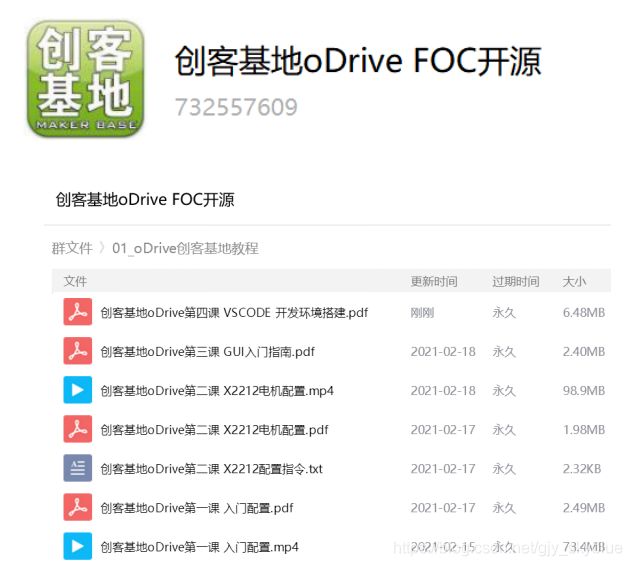Click 永久 expiry in 第一课 入门配置.pdf row
Screen dimensions: 632x566
pyautogui.click(x=504, y=508)
